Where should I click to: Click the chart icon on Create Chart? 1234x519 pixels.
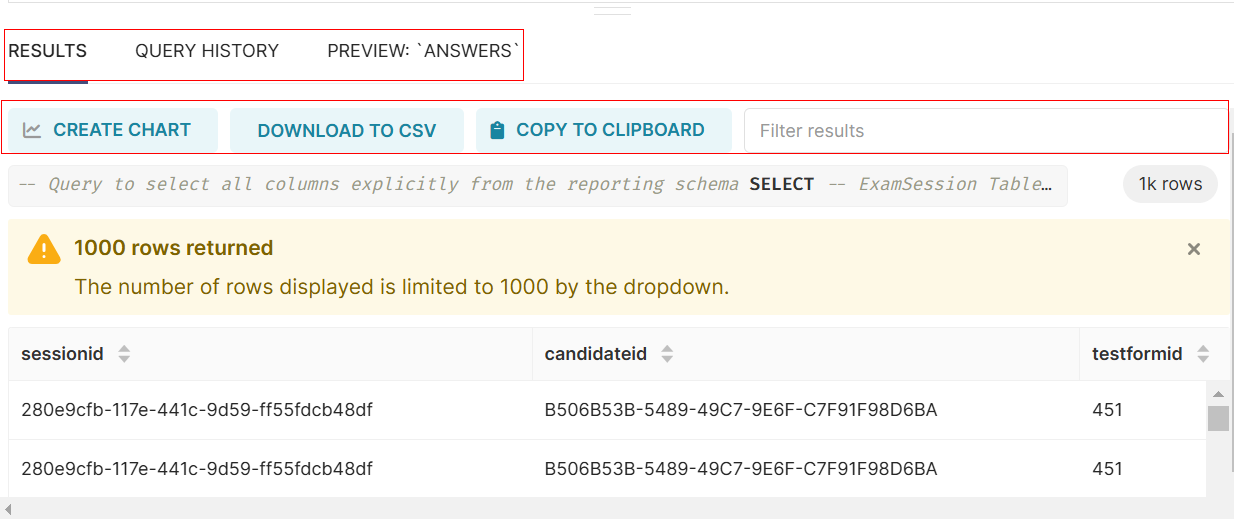pos(32,130)
